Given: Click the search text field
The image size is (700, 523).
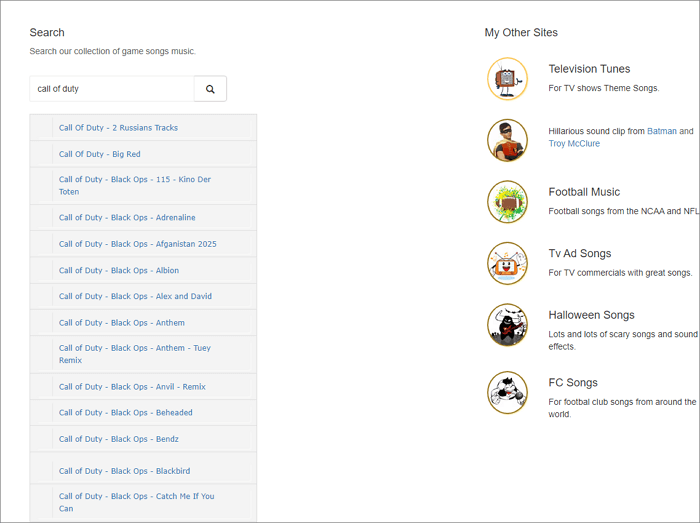Looking at the screenshot, I should tap(112, 89).
